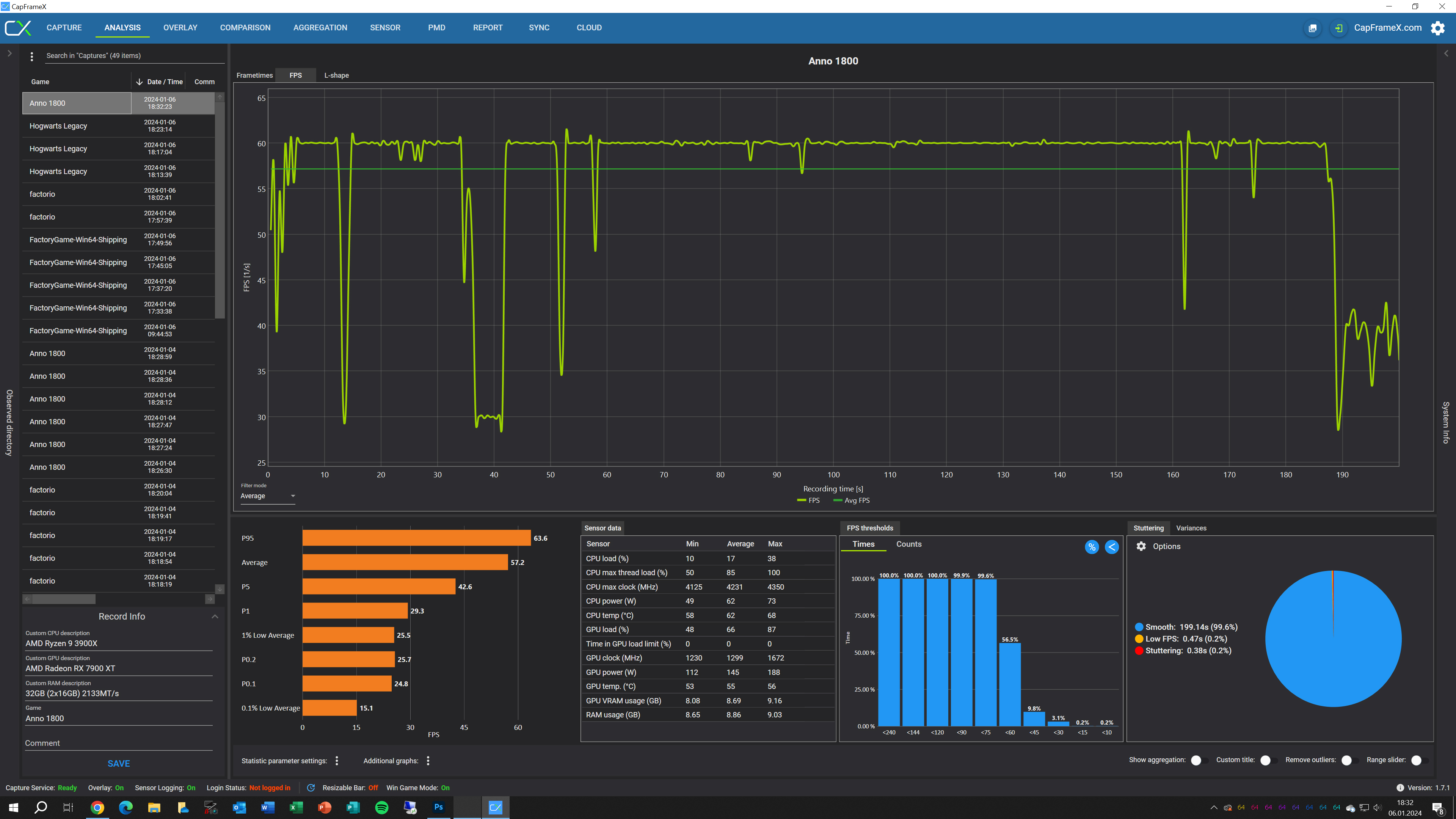1456x819 pixels.
Task: Open Spotify from the Windows taskbar
Action: pyautogui.click(x=381, y=807)
